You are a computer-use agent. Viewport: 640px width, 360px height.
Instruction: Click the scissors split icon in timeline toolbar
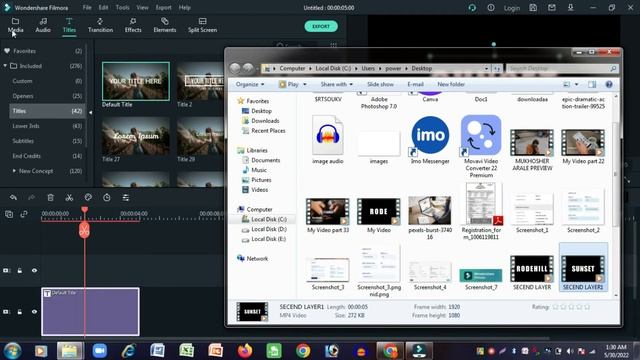click(x=69, y=198)
